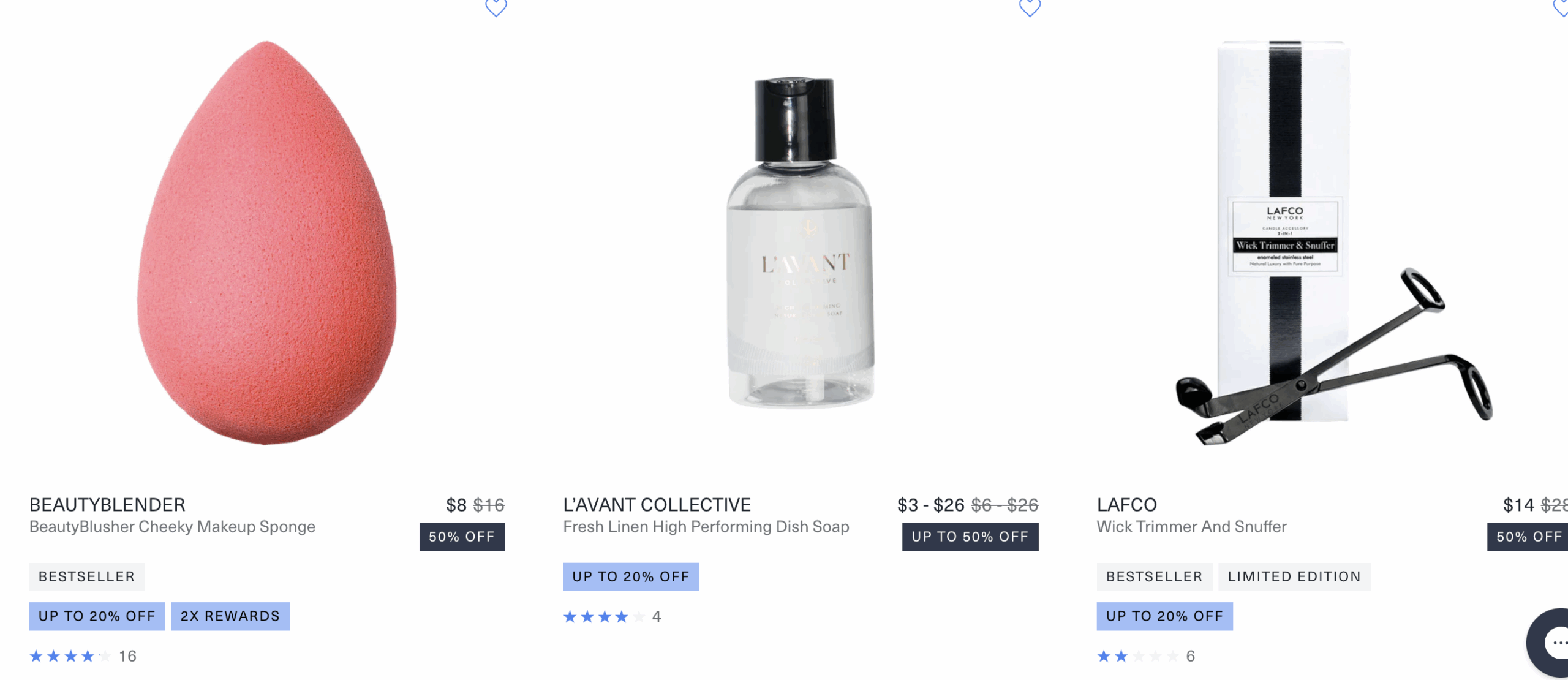Screen dimensions: 1568x680
Task: Open the BeautyBlender sponge star rating
Action: pos(70,657)
